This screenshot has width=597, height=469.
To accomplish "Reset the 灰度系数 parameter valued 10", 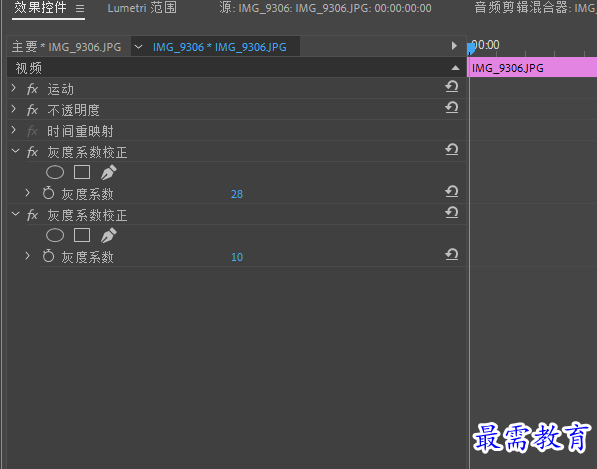I will [x=452, y=254].
